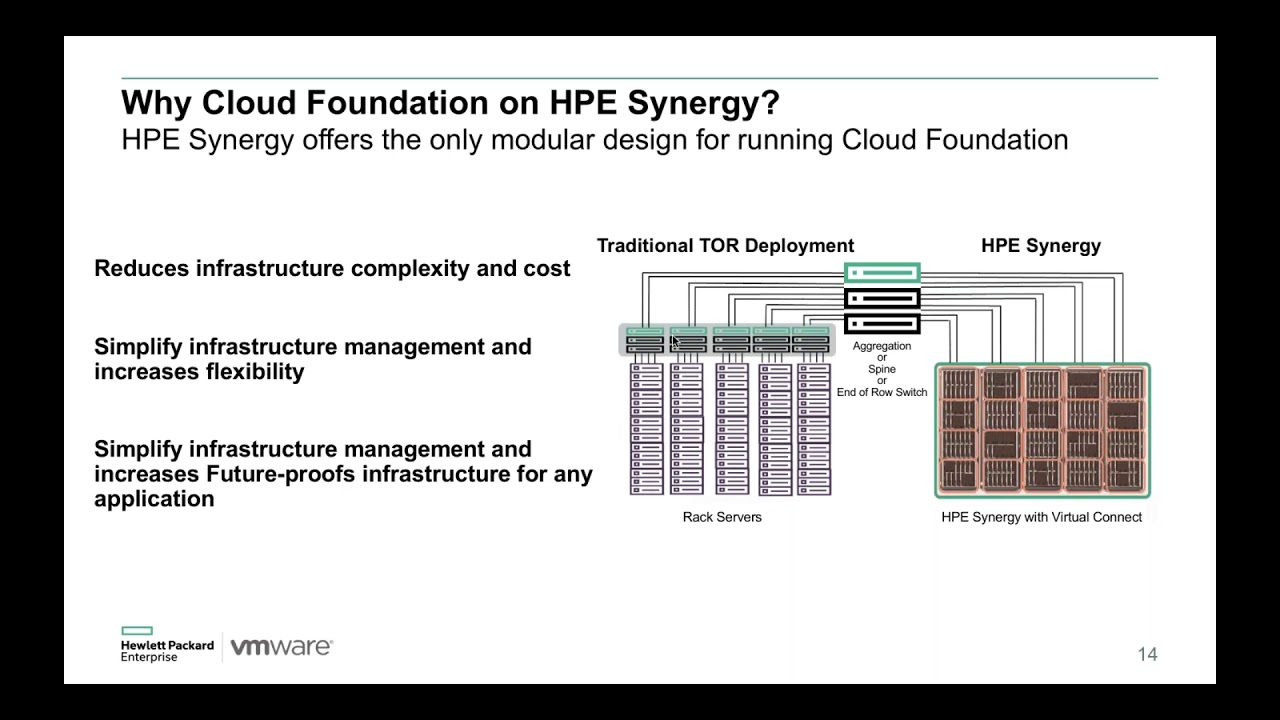The height and width of the screenshot is (720, 1280).
Task: Click the vmware logo
Action: pos(281,647)
